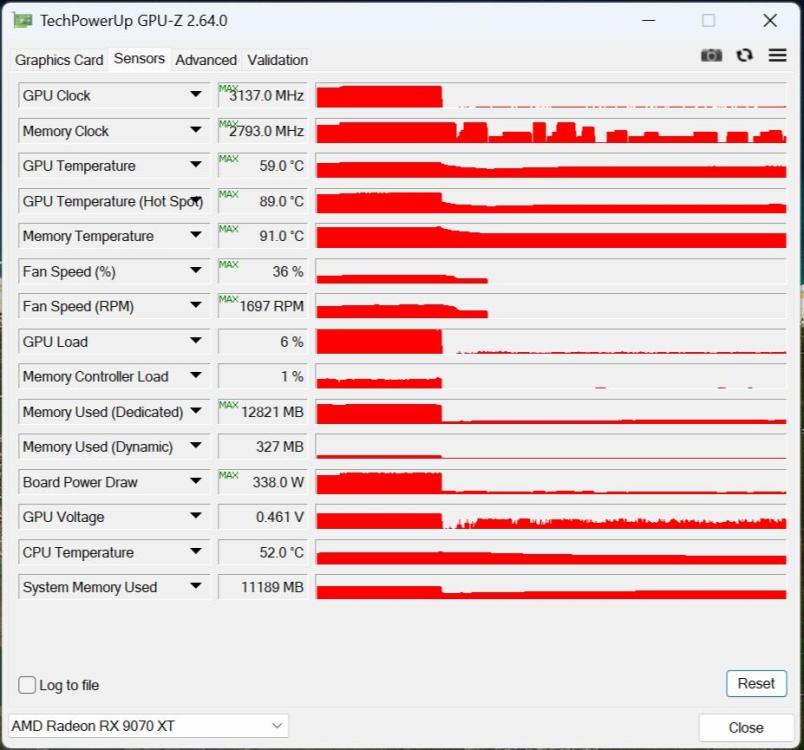Image resolution: width=804 pixels, height=750 pixels.
Task: Close GPU-Z with the title bar X
Action: click(770, 21)
